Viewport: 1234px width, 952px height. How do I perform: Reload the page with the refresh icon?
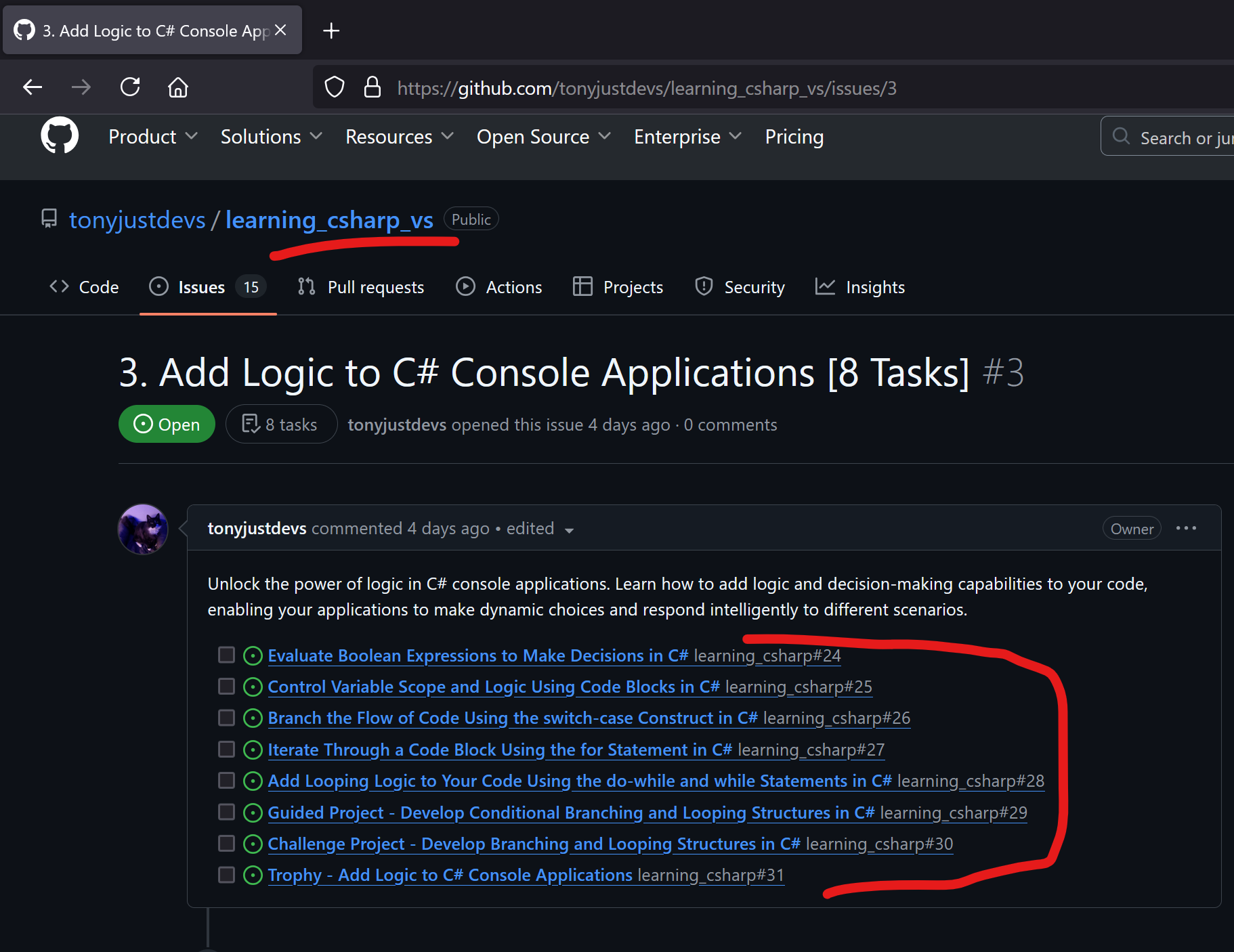point(130,87)
